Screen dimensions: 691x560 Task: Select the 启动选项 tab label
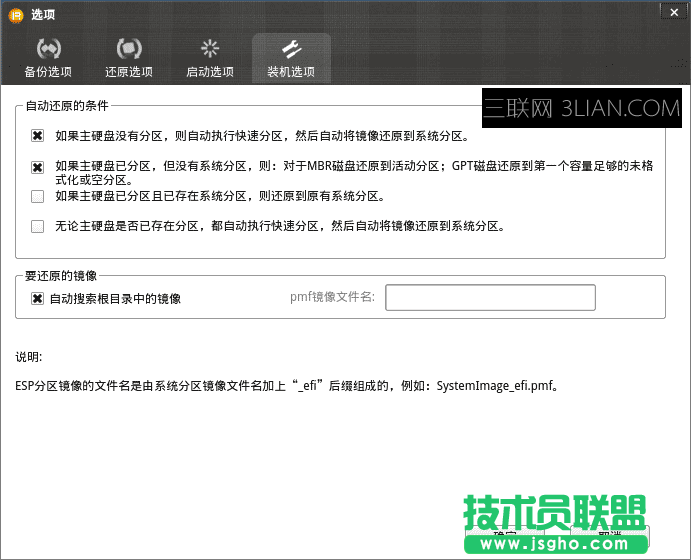[210, 72]
